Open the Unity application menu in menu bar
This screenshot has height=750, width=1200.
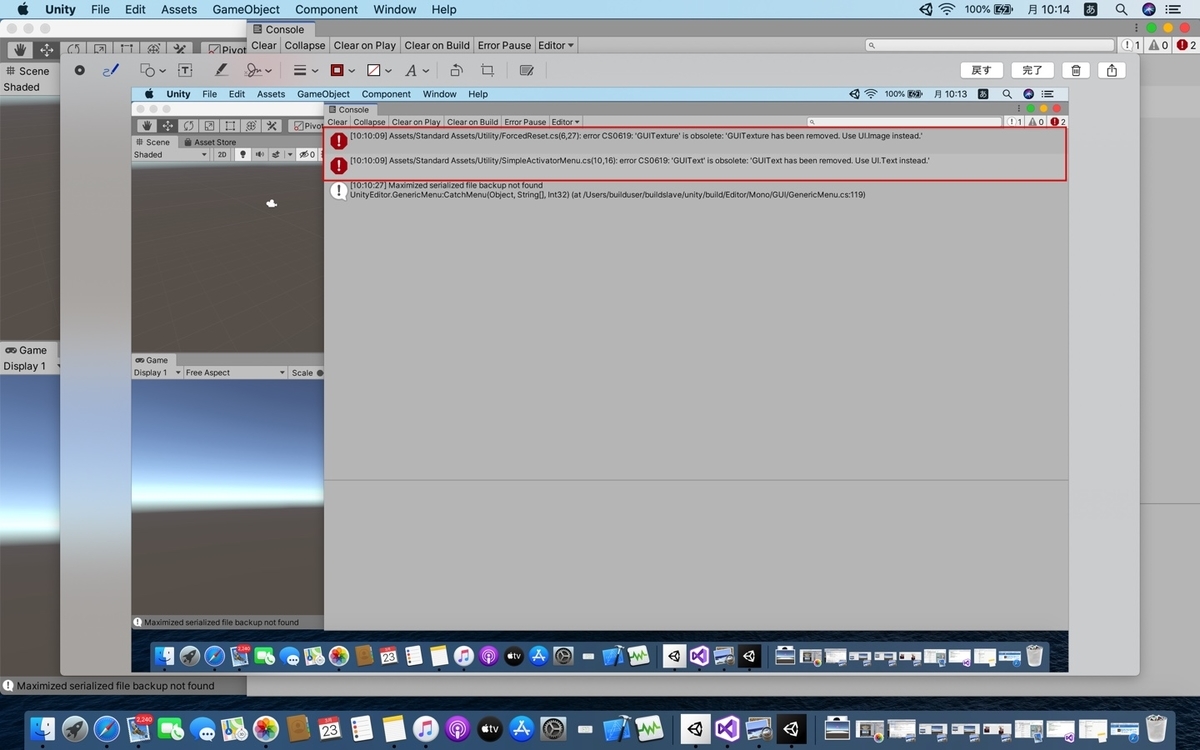(x=60, y=9)
